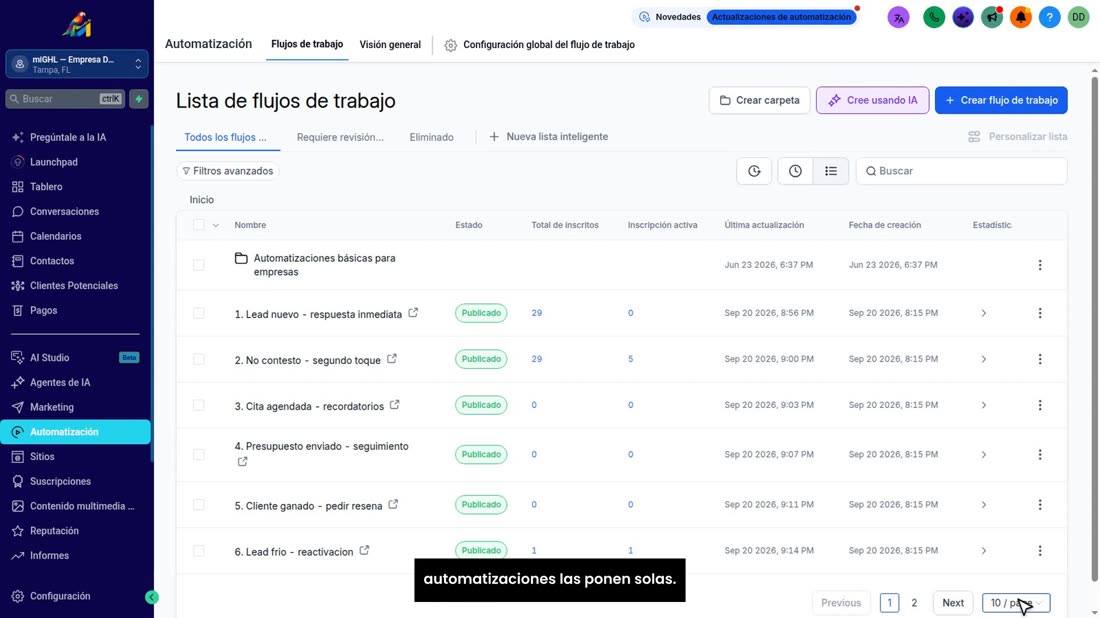1100x618 pixels.
Task: Check the Automatizaciones básicas folder checkbox
Action: point(199,265)
